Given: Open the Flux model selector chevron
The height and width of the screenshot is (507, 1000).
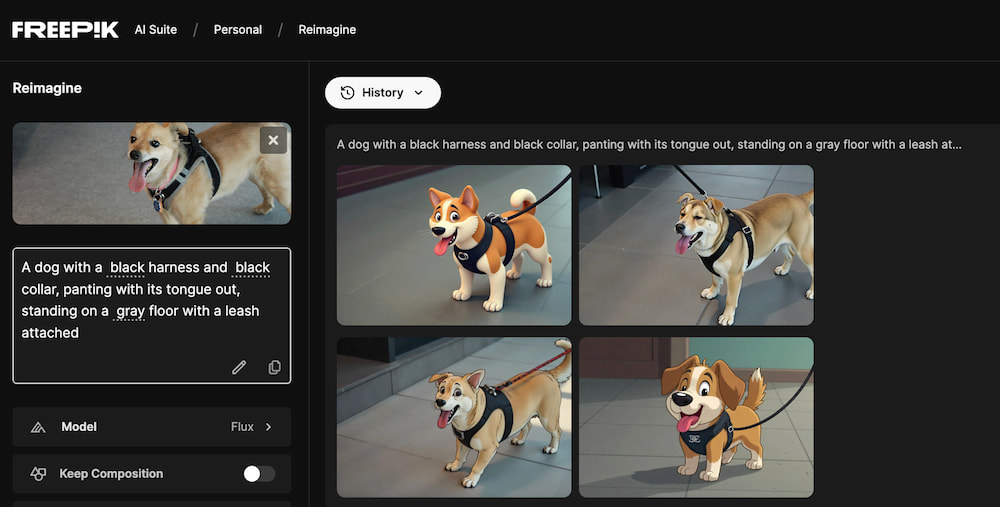Looking at the screenshot, I should tap(268, 427).
